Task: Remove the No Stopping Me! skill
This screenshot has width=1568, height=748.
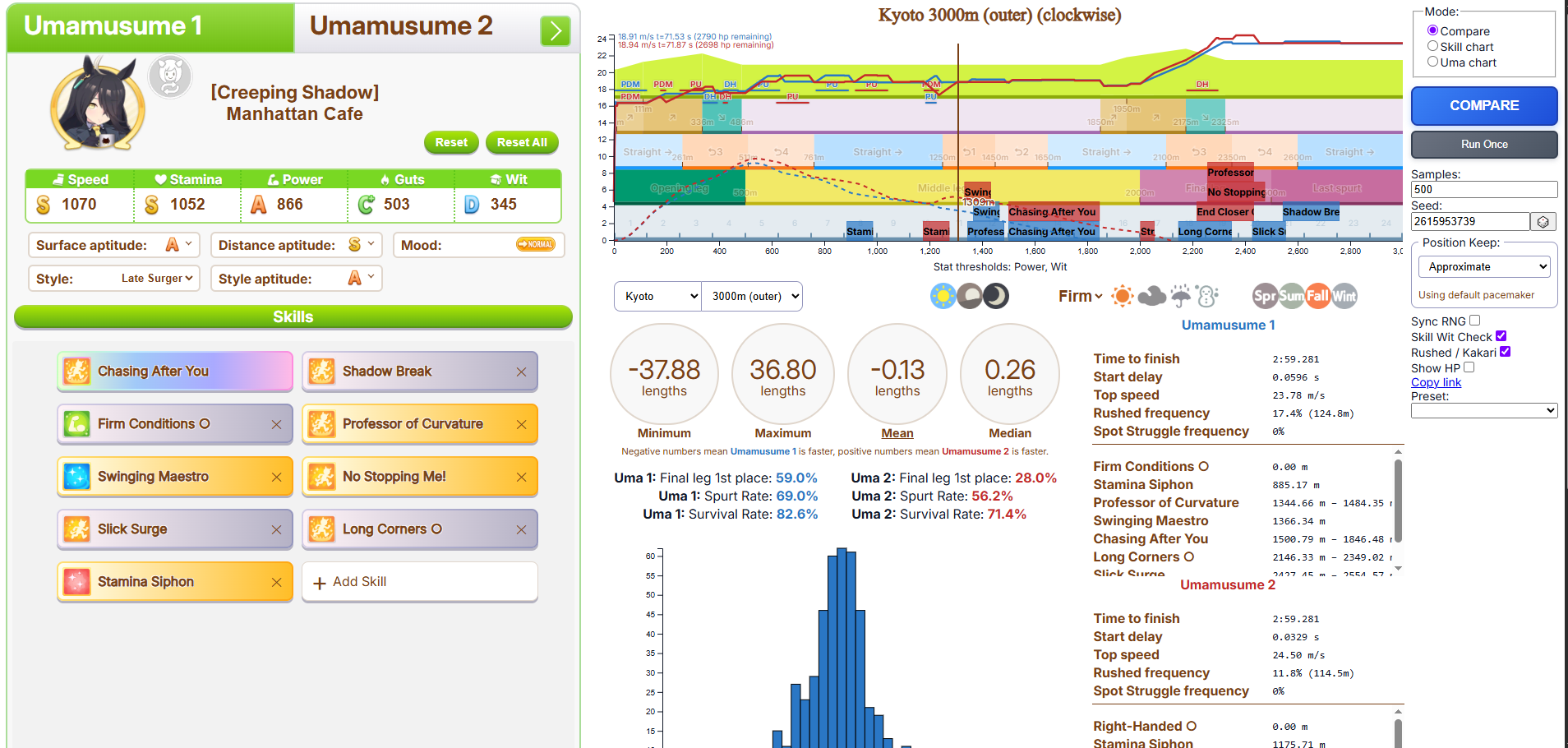Action: (521, 478)
